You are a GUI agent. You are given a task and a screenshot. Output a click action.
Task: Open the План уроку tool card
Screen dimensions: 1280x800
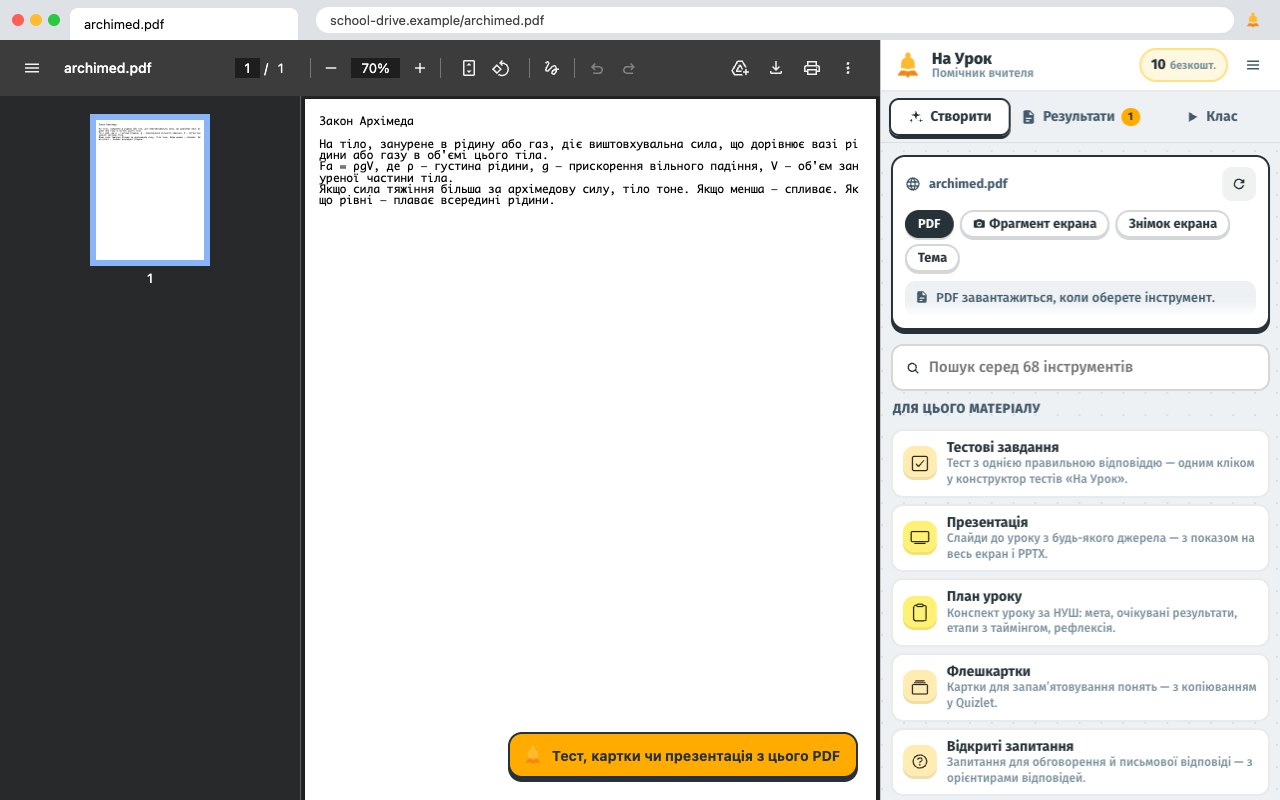1080,612
